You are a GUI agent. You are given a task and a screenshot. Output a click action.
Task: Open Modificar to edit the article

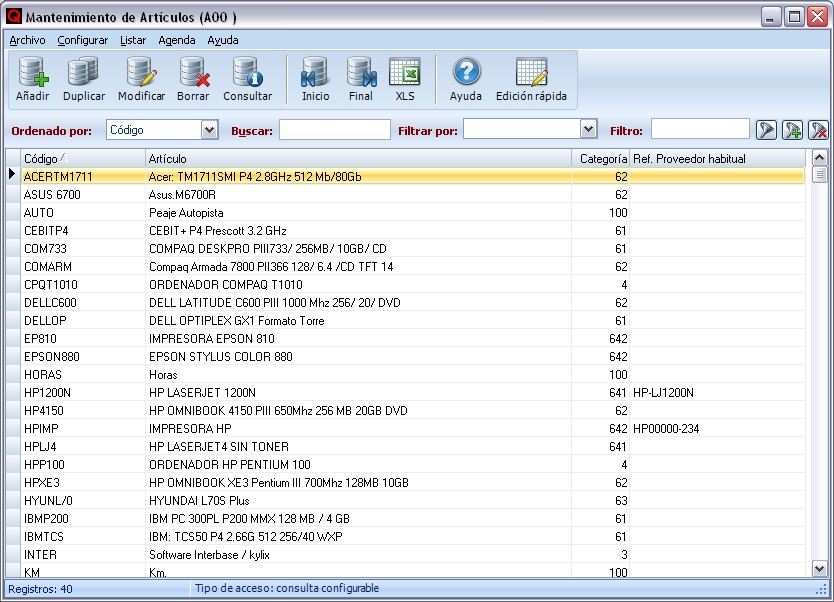tap(141, 72)
